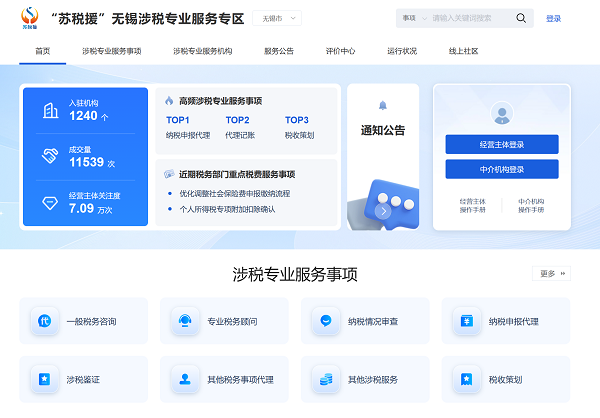Click the 税收策划 icon

[x=467, y=379]
